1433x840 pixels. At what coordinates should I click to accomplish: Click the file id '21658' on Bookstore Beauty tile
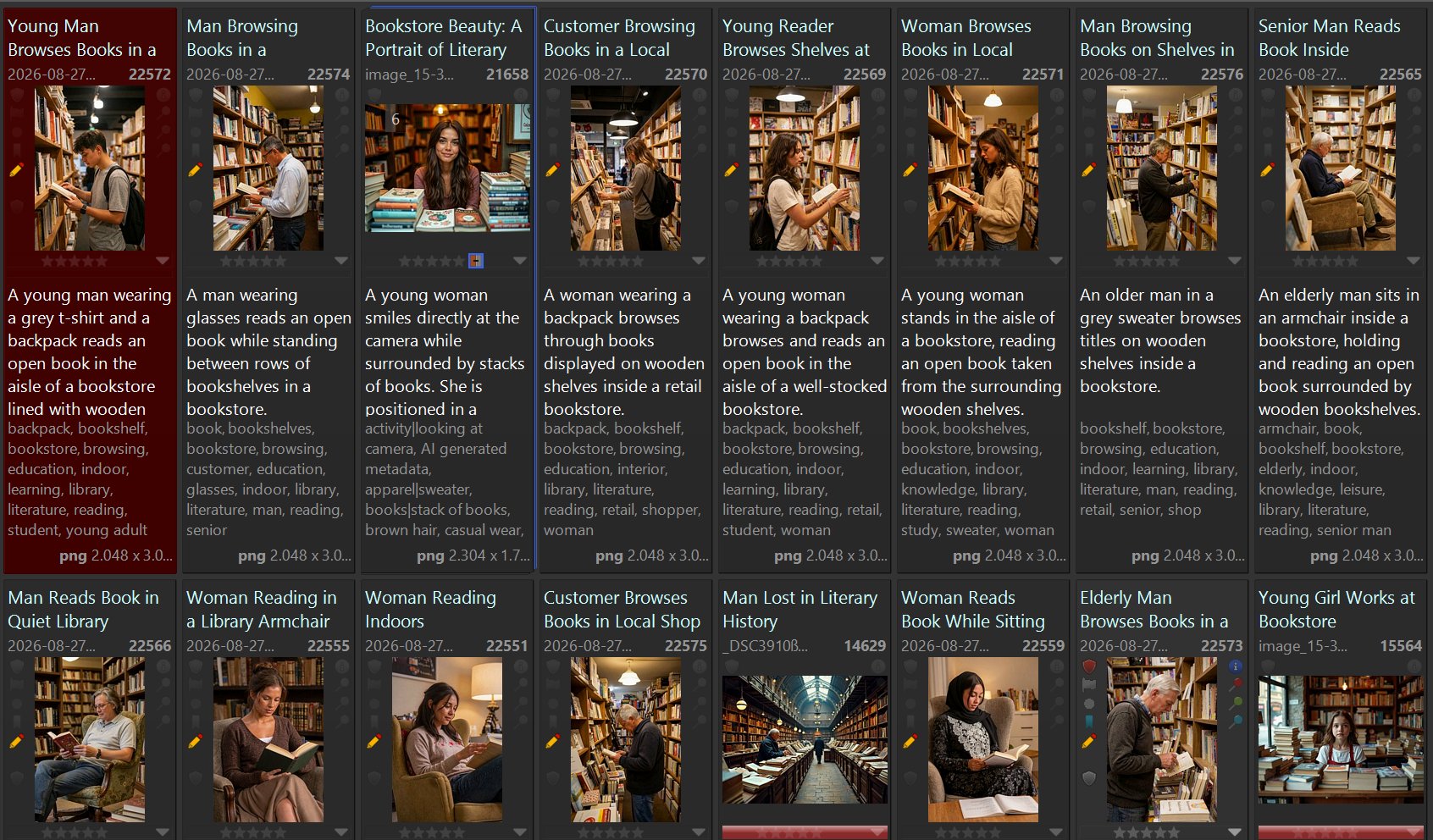(507, 75)
